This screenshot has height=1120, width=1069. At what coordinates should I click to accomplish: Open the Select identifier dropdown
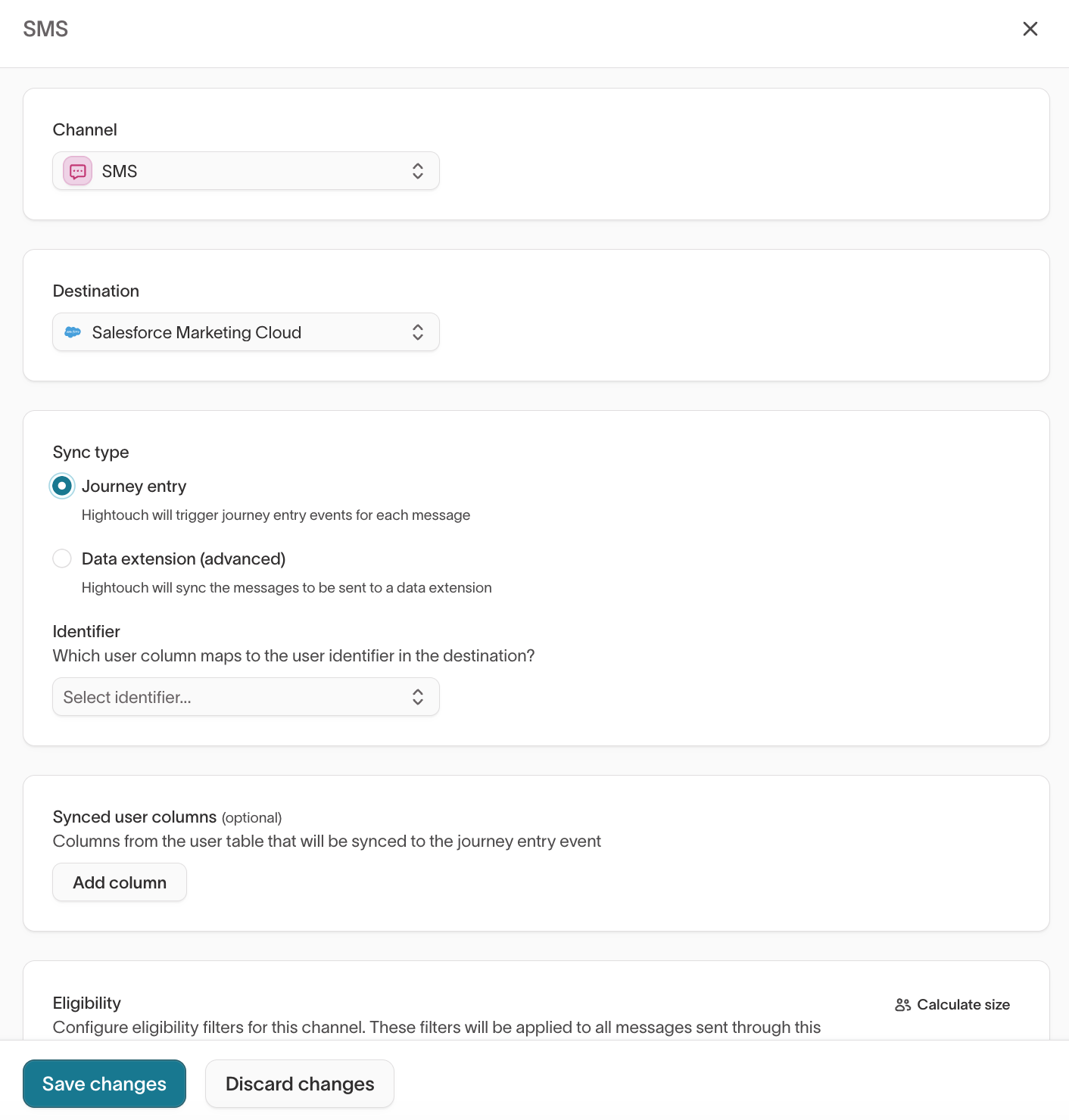[245, 697]
